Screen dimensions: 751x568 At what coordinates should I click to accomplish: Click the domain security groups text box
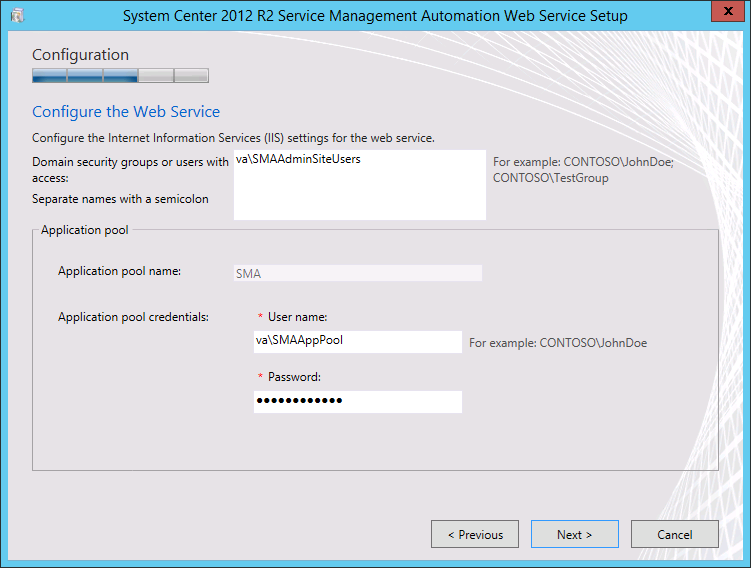click(x=360, y=185)
